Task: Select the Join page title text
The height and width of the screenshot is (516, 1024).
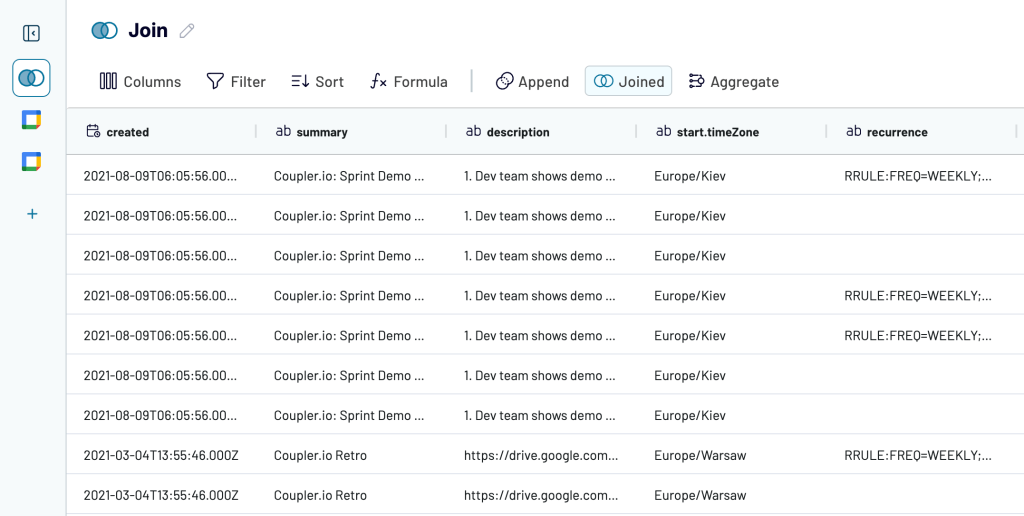Action: click(148, 30)
